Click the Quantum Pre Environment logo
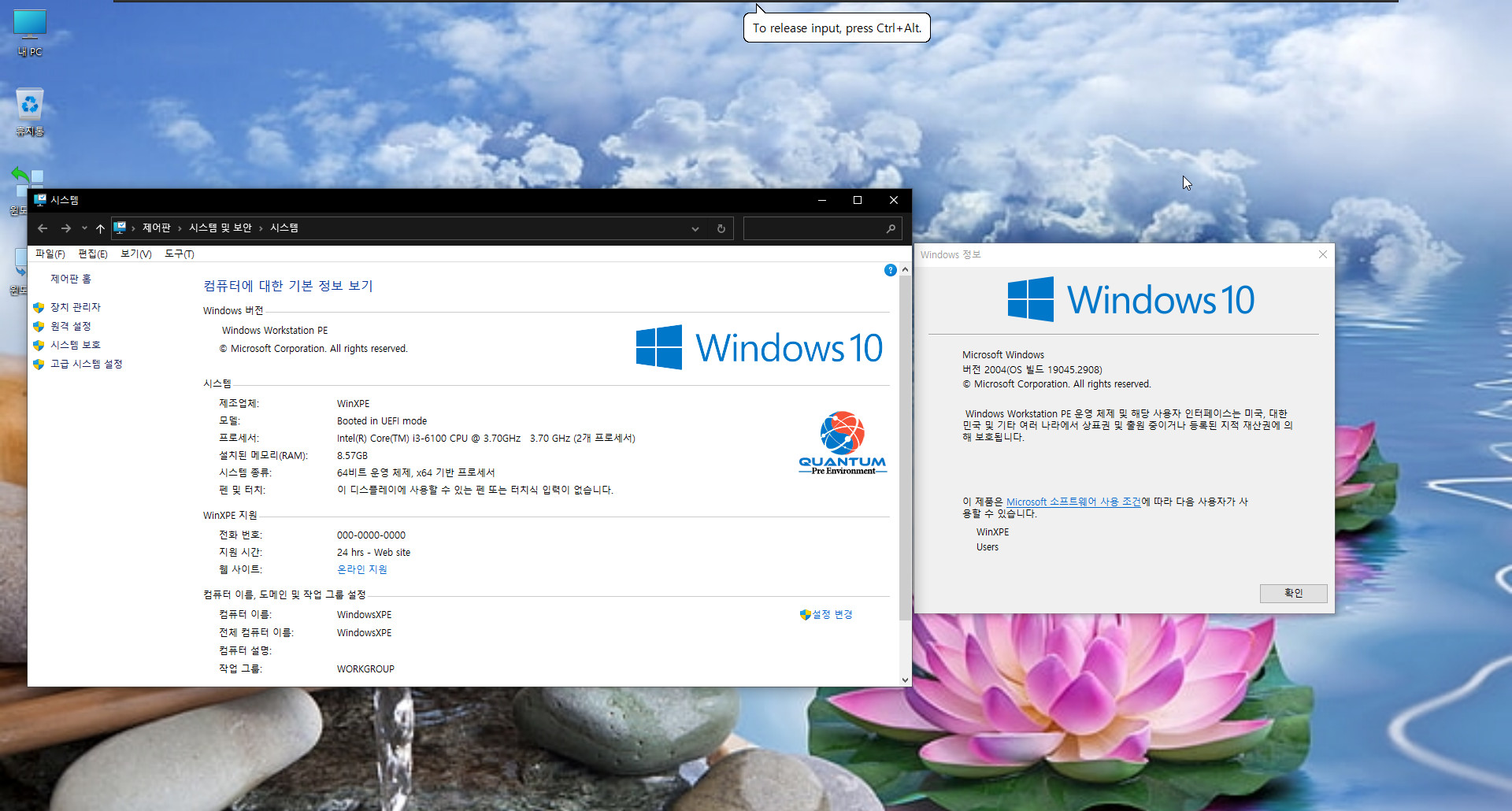 (843, 443)
